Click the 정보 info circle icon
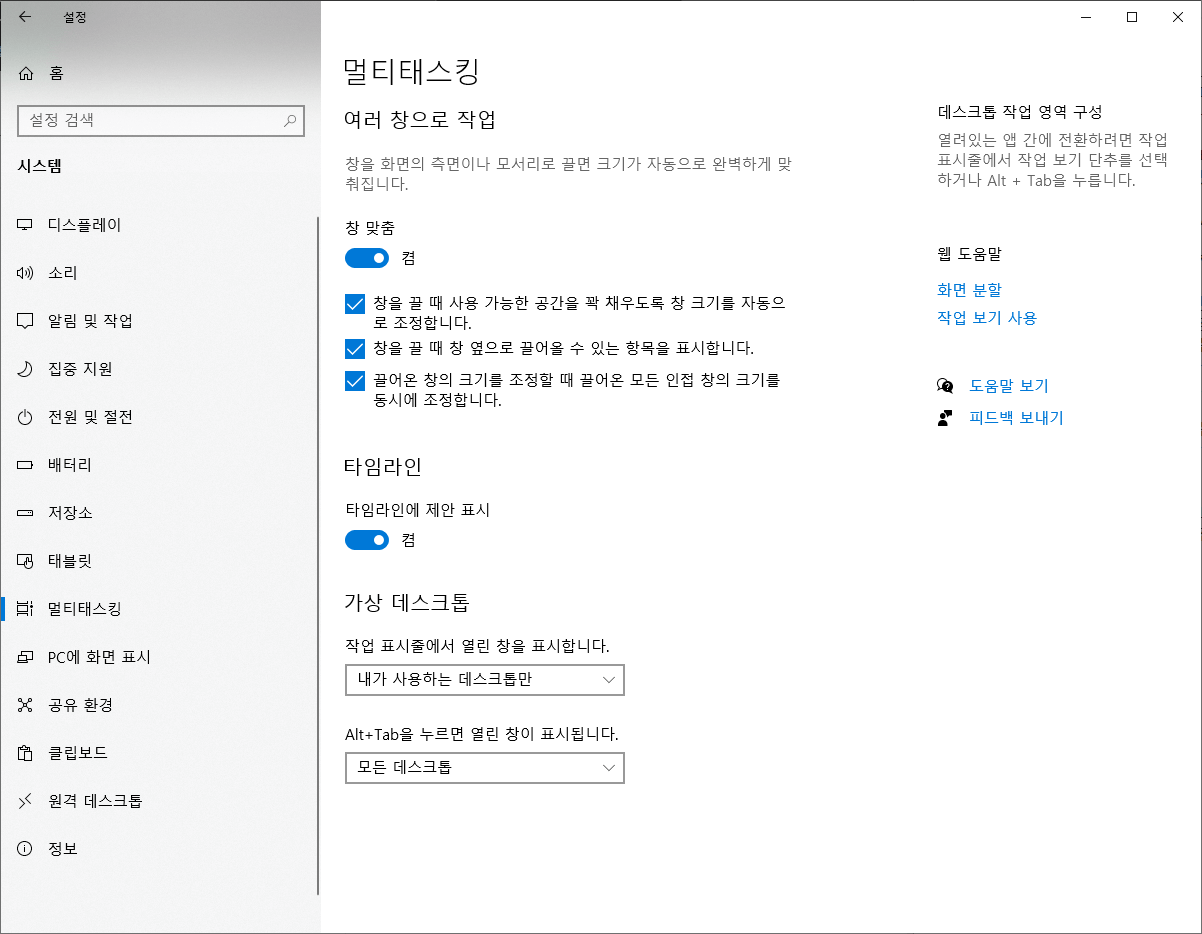This screenshot has width=1202, height=934. pyautogui.click(x=26, y=849)
